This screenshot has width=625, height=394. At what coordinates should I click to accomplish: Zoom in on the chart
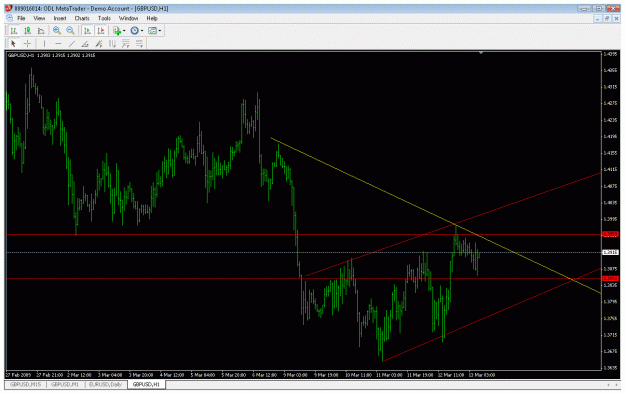(57, 31)
